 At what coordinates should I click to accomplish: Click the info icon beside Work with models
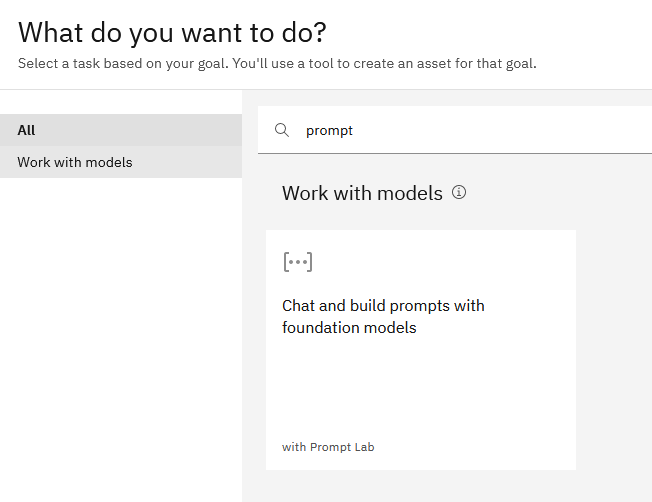point(459,192)
